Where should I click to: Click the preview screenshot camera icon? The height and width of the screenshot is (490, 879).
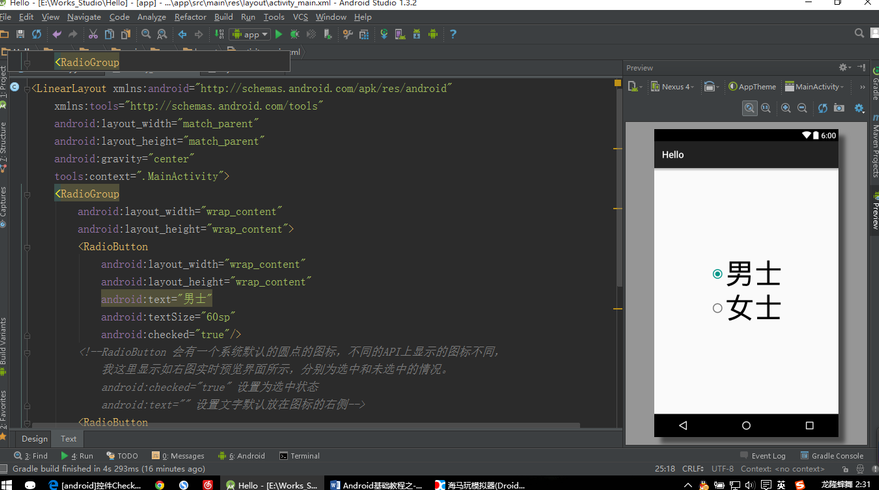click(839, 108)
